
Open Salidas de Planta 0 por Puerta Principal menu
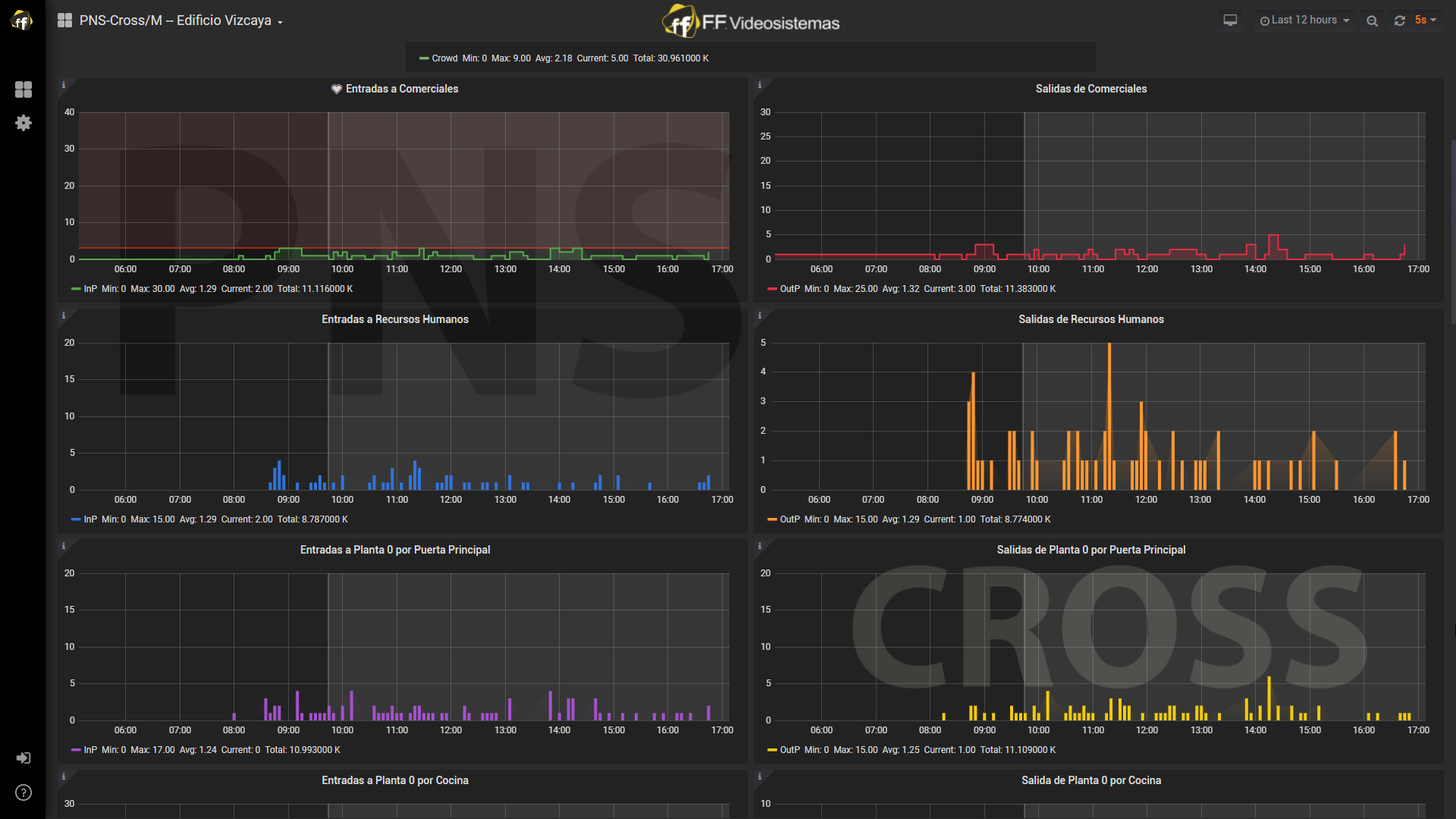coord(1090,550)
